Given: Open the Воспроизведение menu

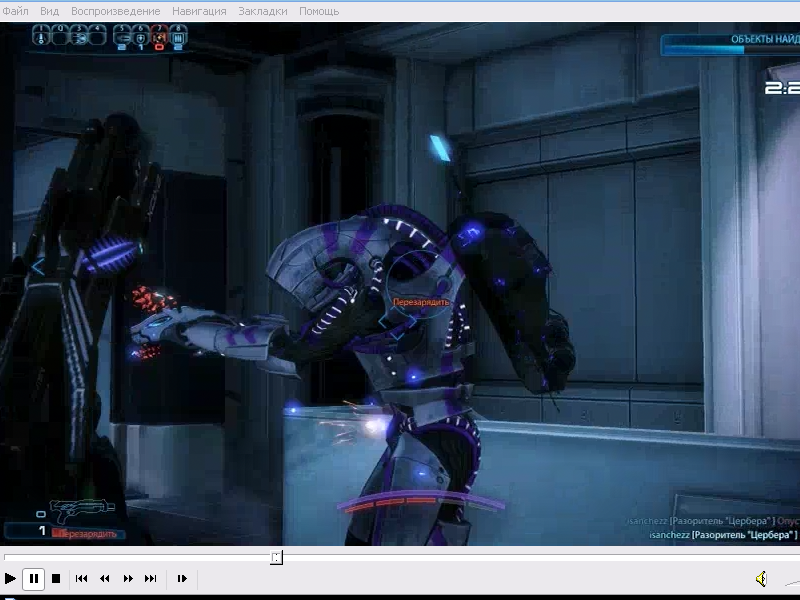Looking at the screenshot, I should point(115,11).
